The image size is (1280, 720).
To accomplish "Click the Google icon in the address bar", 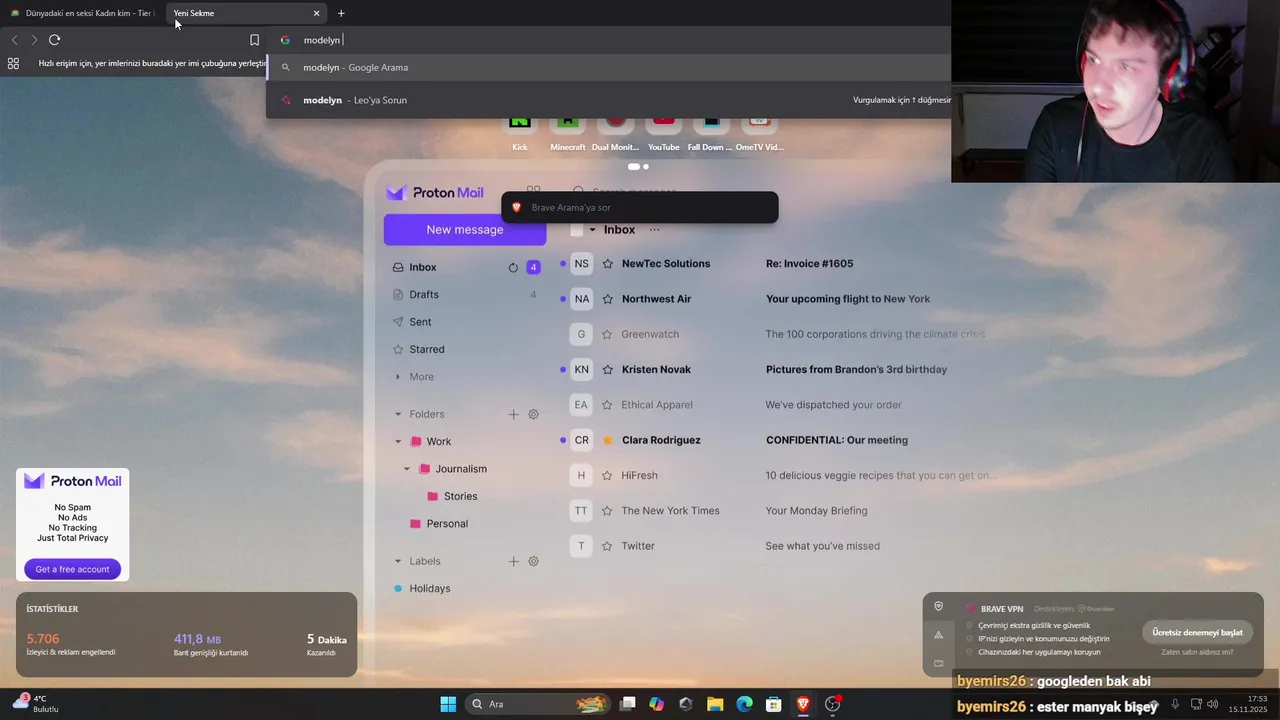I will (x=285, y=40).
